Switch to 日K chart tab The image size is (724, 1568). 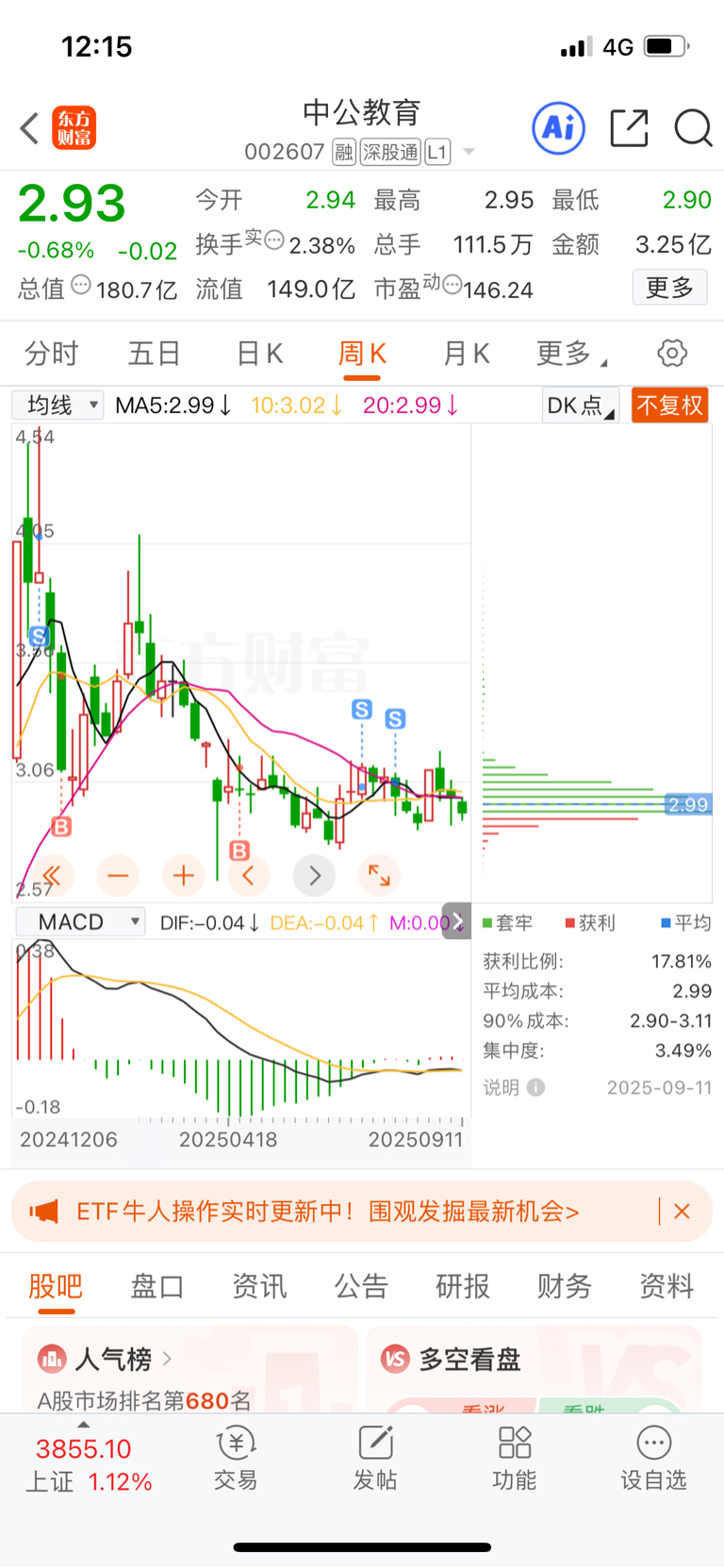point(259,354)
